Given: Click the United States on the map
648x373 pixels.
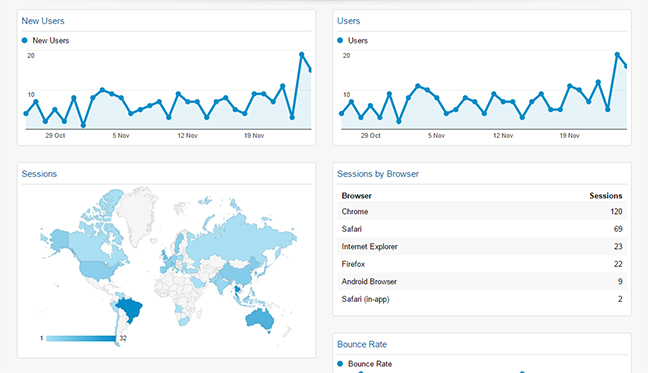Looking at the screenshot, I should pyautogui.click(x=97, y=269).
